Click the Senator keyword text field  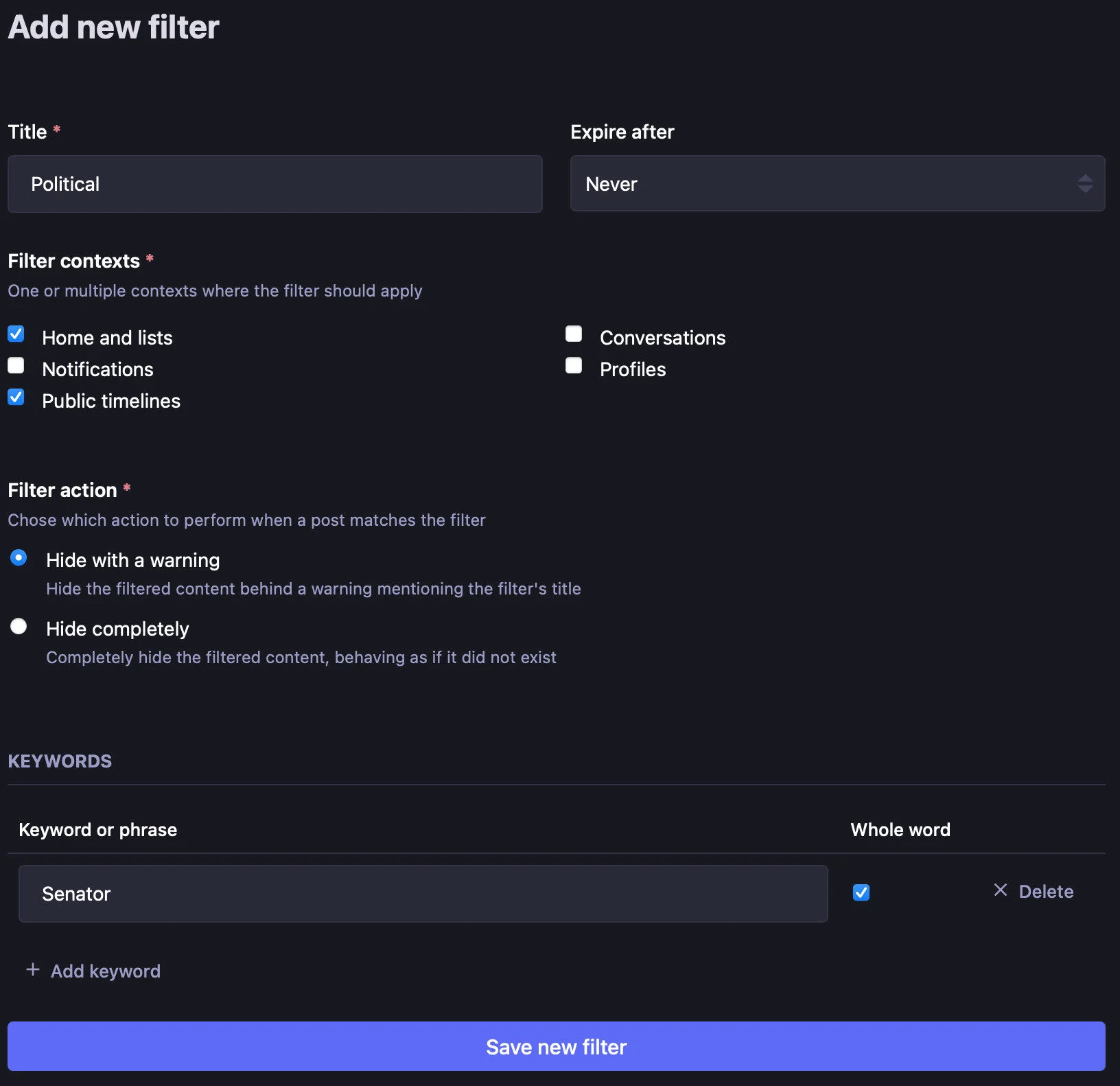(x=423, y=893)
